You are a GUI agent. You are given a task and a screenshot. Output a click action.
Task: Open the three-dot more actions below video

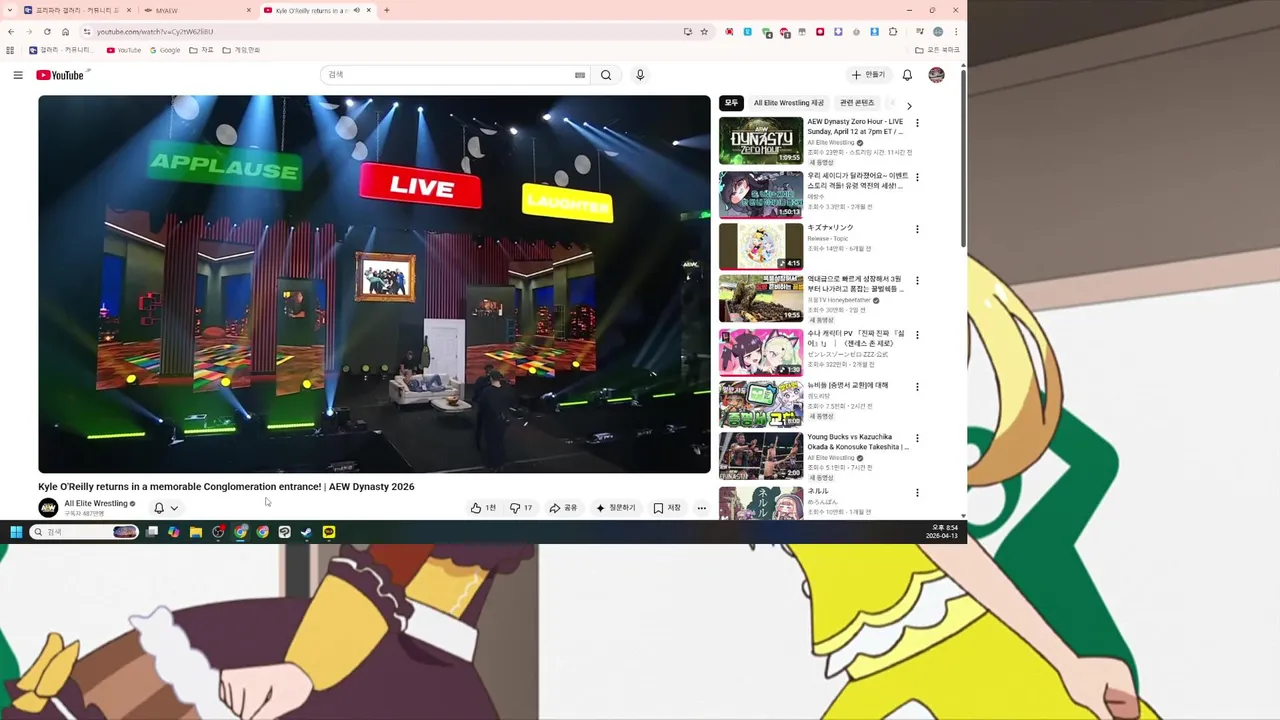tap(701, 508)
